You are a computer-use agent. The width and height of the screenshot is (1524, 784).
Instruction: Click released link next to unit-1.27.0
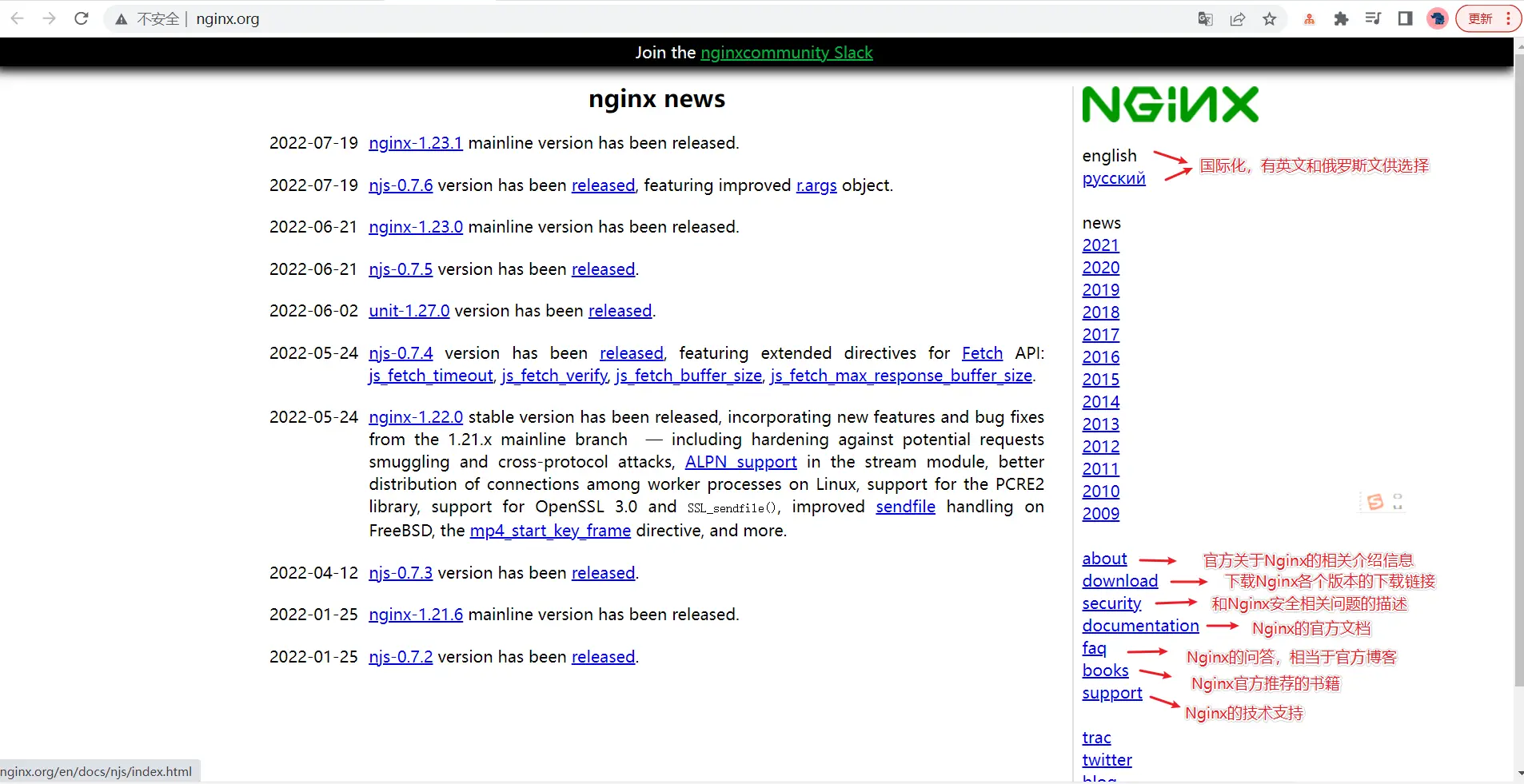pyautogui.click(x=620, y=311)
